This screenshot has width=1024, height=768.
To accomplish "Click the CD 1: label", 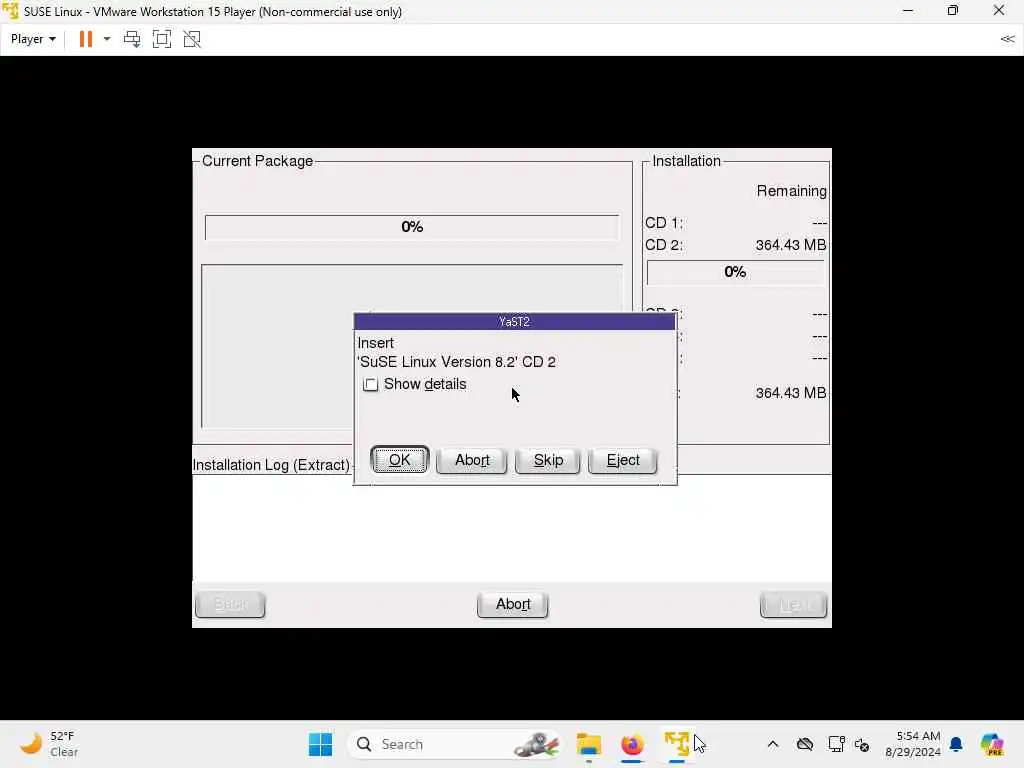I will [x=664, y=223].
